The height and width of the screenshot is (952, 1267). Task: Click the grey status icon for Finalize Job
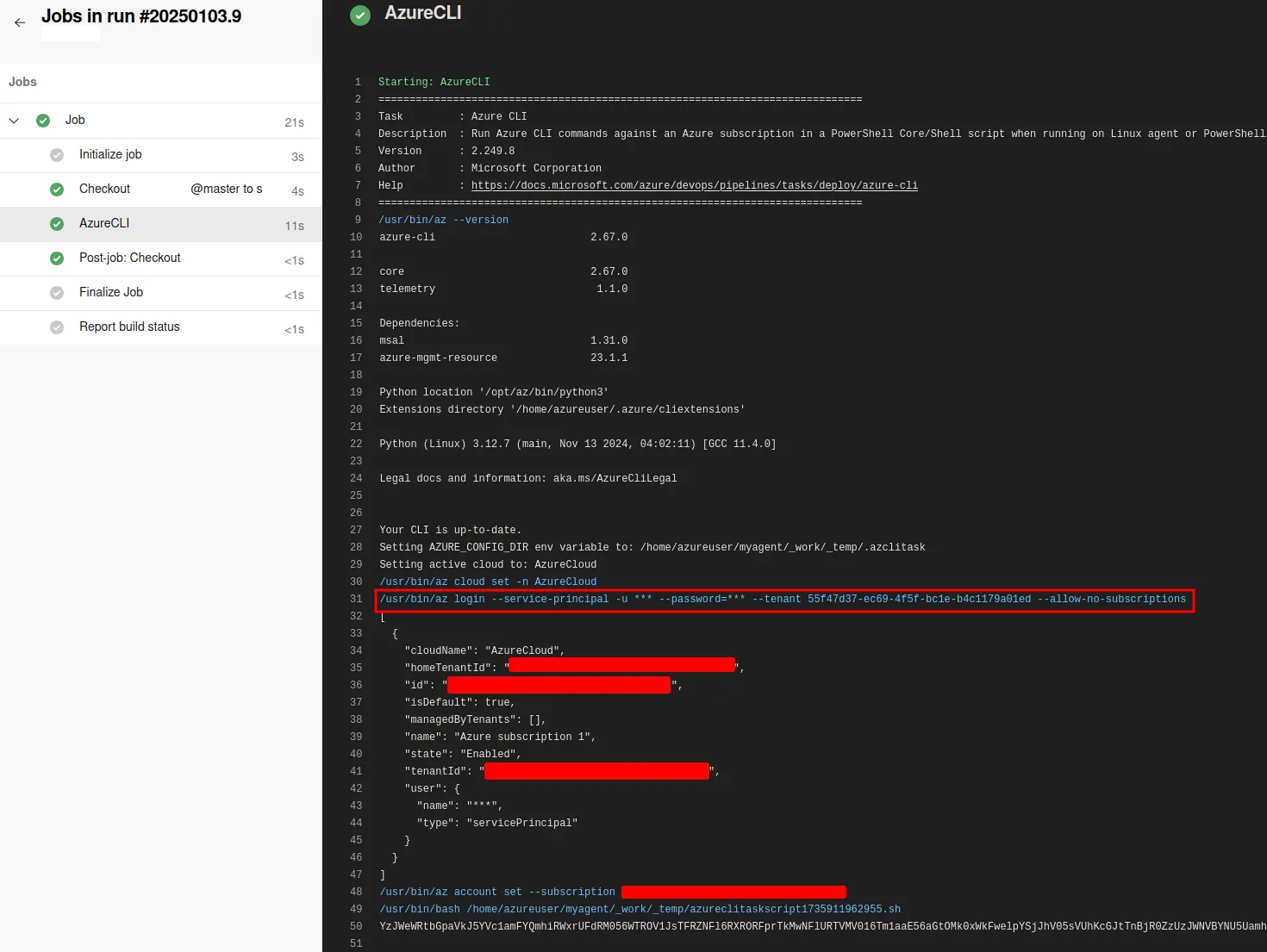(57, 293)
